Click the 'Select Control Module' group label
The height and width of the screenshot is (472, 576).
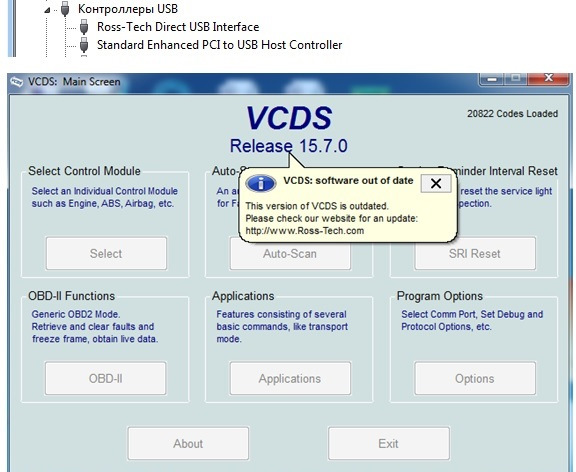(84, 171)
